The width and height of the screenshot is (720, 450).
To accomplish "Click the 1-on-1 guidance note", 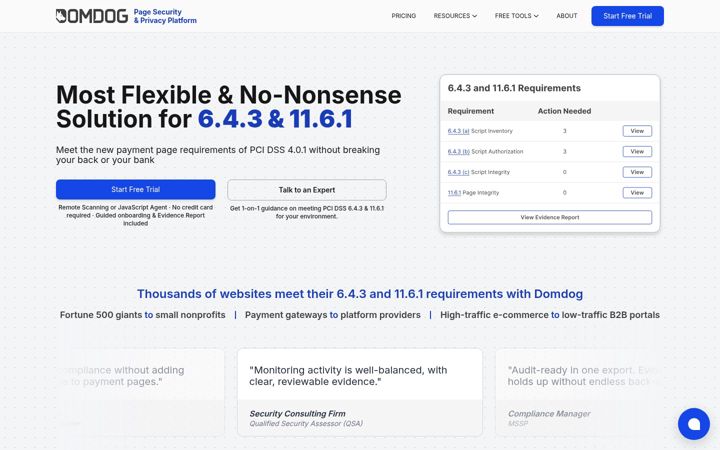I will click(x=307, y=212).
